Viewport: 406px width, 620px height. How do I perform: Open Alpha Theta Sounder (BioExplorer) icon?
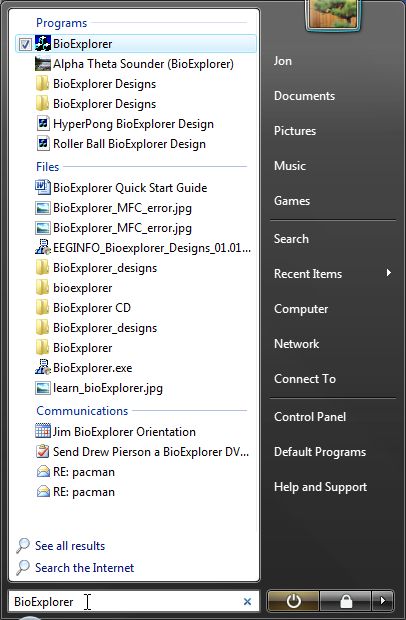43,64
